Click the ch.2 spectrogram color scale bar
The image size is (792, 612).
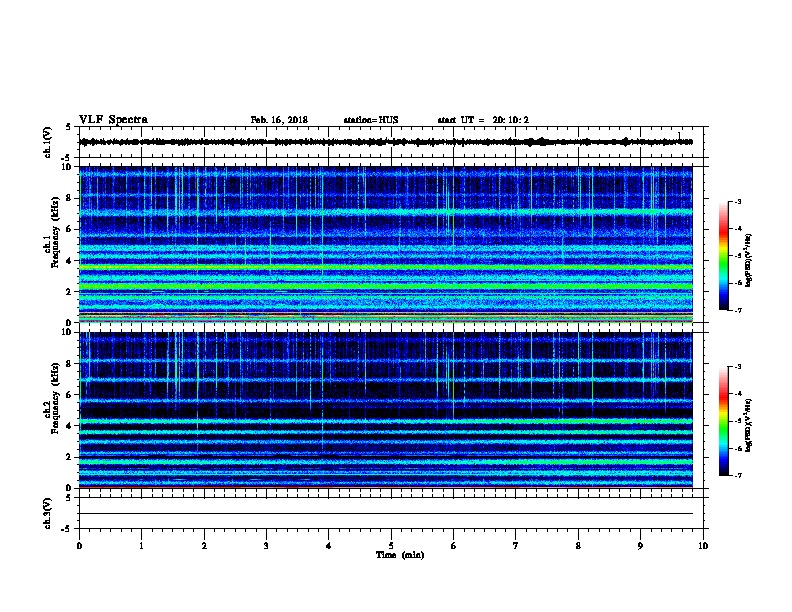coord(723,421)
